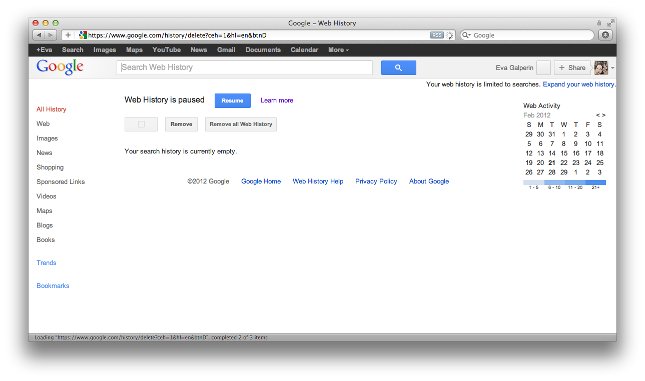Open Gmail in the Google bar
Viewport: 645px width, 381px height.
(226, 50)
